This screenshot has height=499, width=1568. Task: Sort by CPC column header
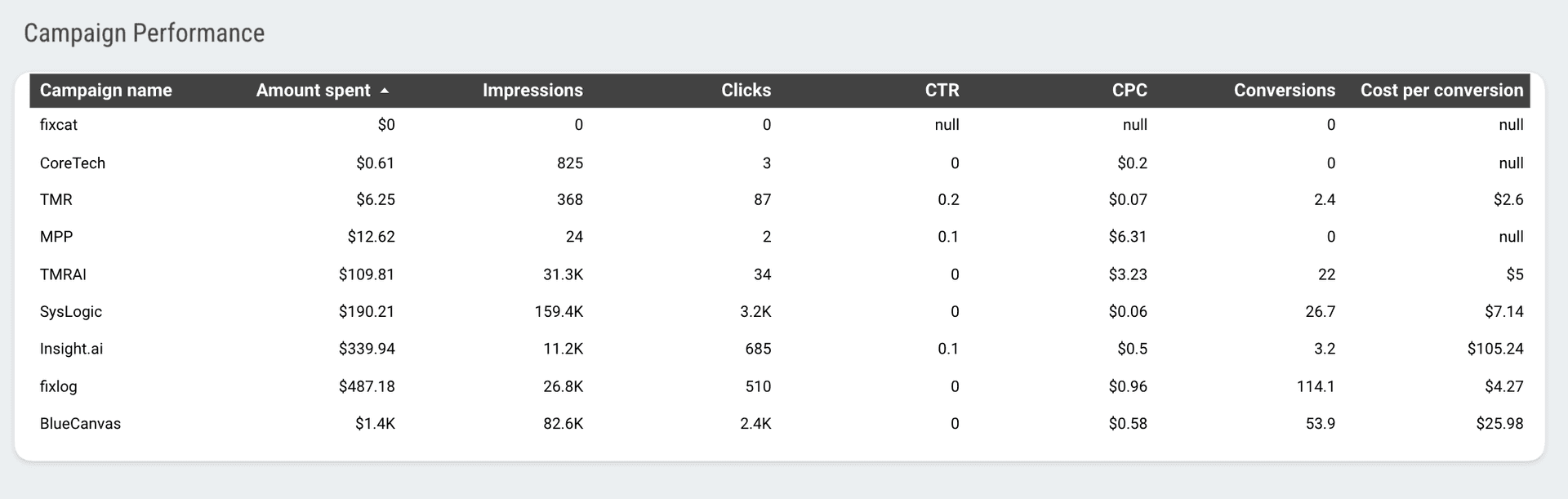(1128, 91)
